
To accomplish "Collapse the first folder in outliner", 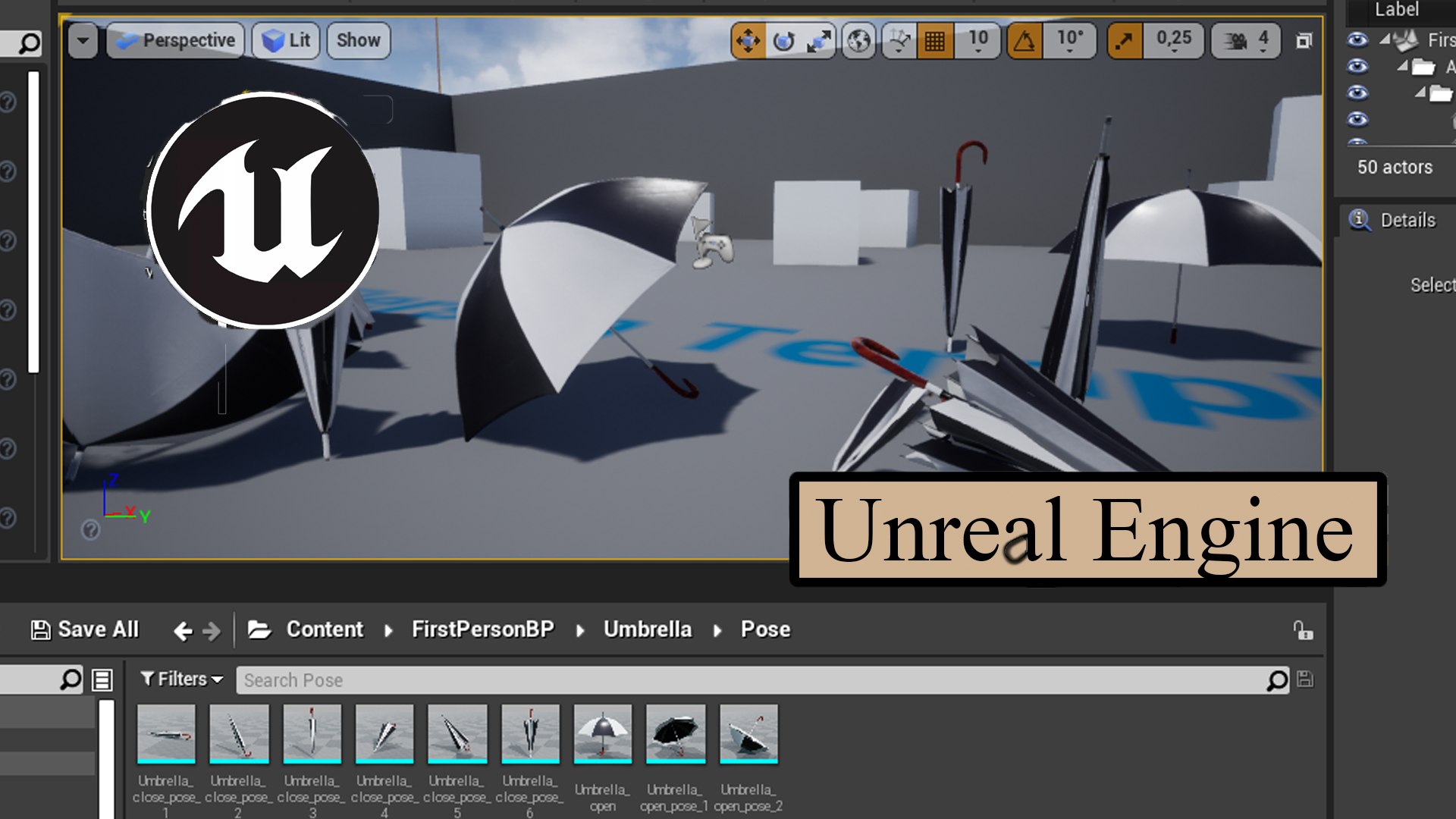I will [x=1403, y=67].
